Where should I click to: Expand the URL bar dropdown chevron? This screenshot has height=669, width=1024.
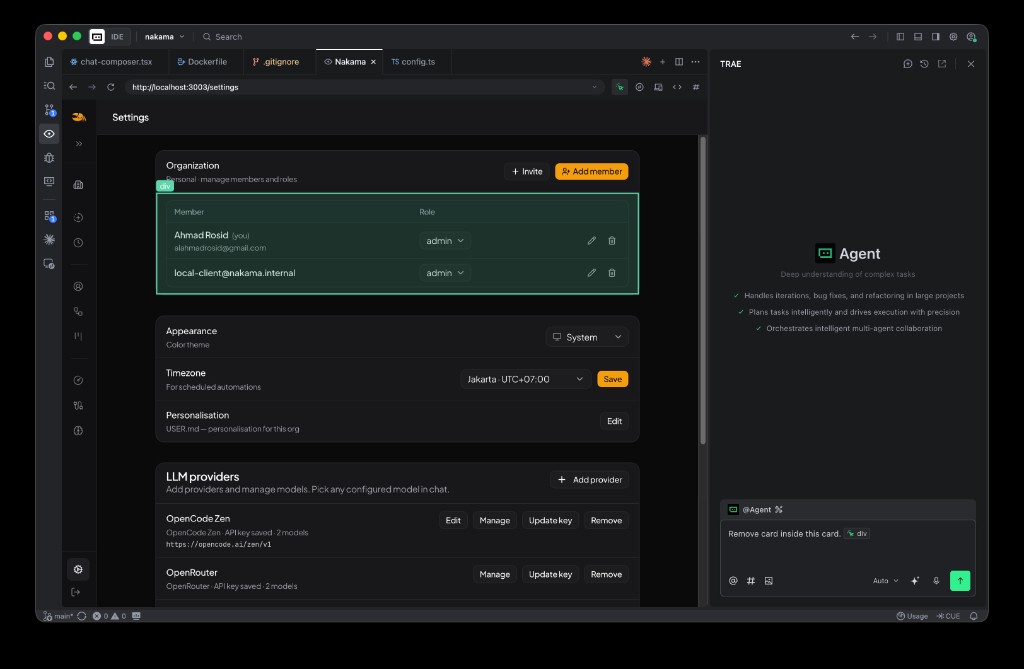pyautogui.click(x=594, y=87)
